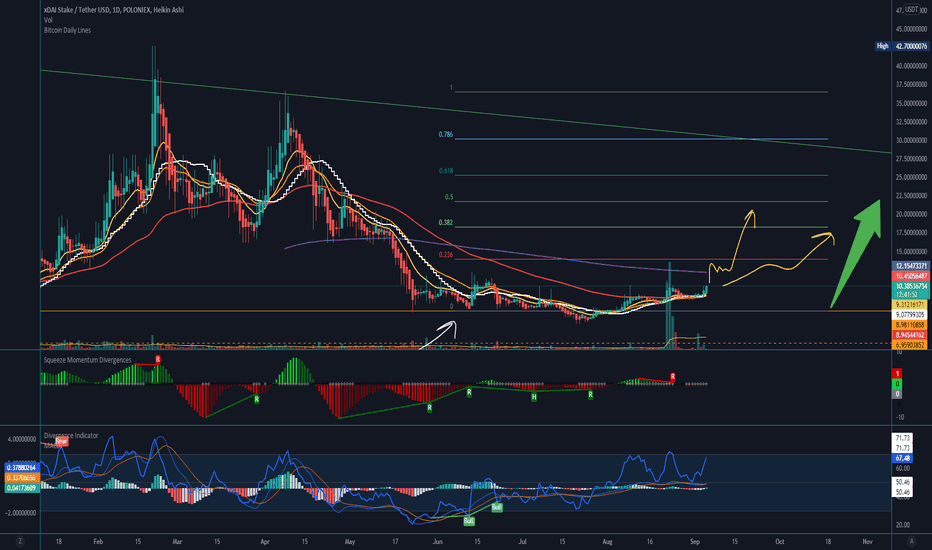The image size is (932, 550).
Task: Click the green H marker in Squeeze Momentum pane
Action: [534, 397]
